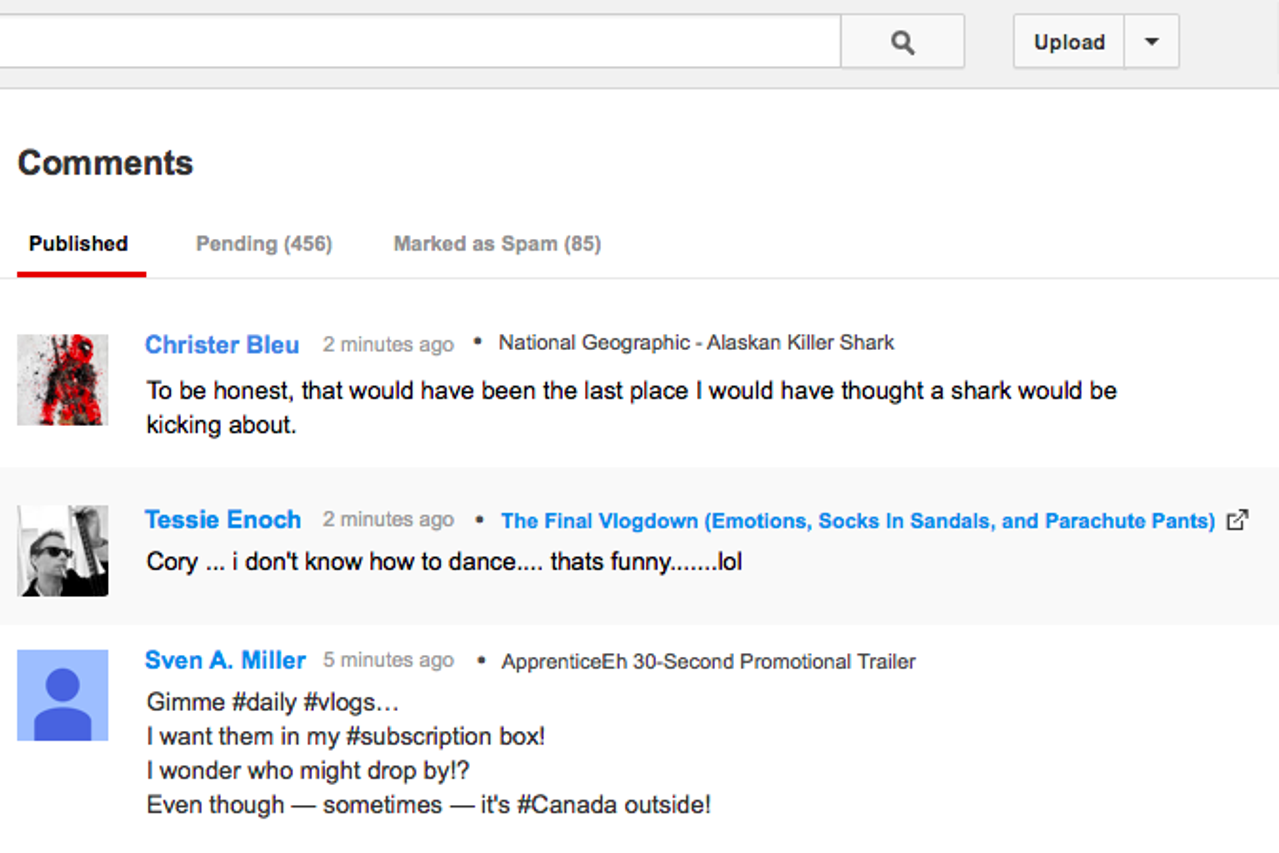Click Tessie Enoch's '2 minutes ago' timestamp
The image size is (1279, 853).
pos(388,520)
